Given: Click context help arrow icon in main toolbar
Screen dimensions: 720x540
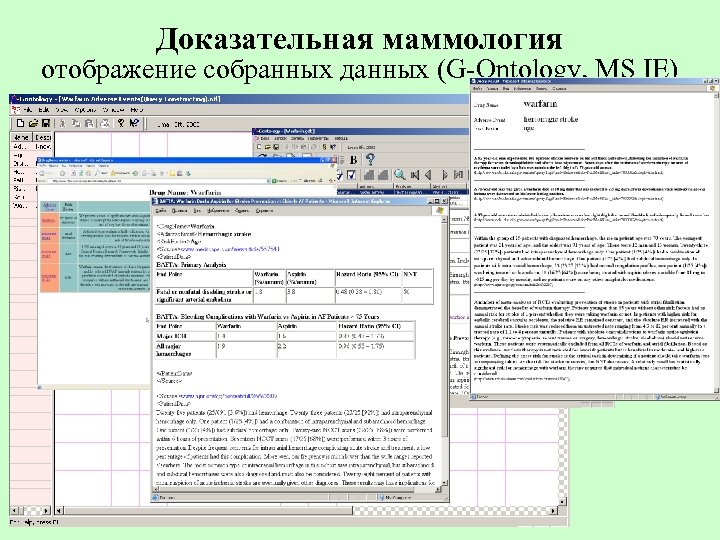Looking at the screenshot, I should coord(134,123).
